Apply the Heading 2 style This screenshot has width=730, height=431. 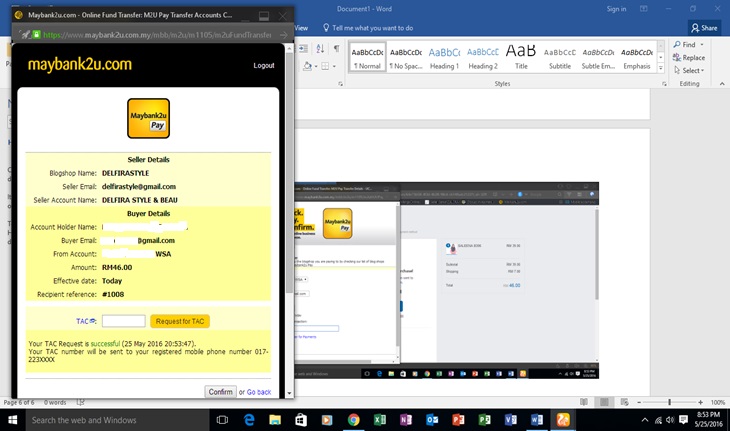(483, 58)
